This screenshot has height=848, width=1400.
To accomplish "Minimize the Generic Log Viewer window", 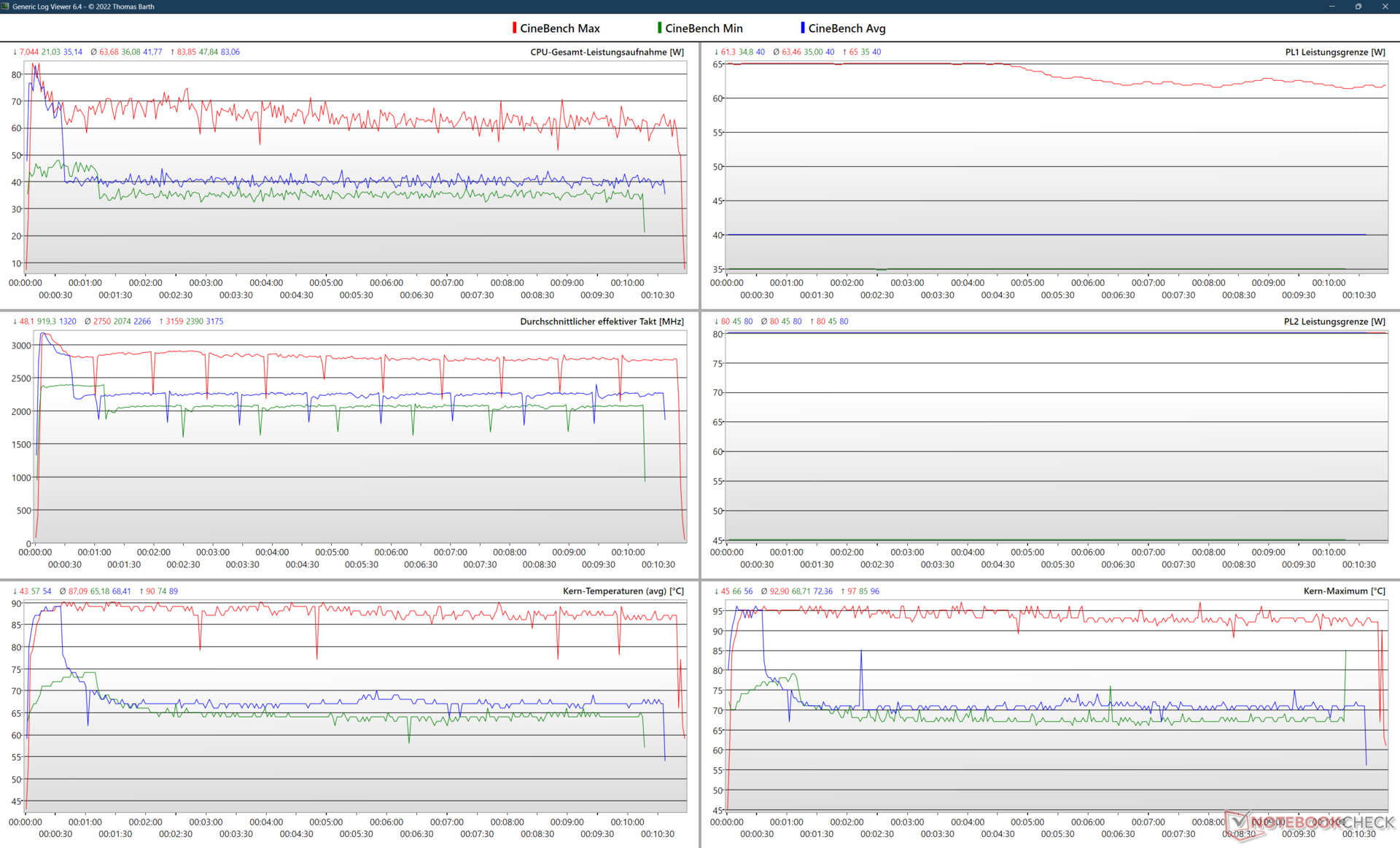I will coord(1331,7).
